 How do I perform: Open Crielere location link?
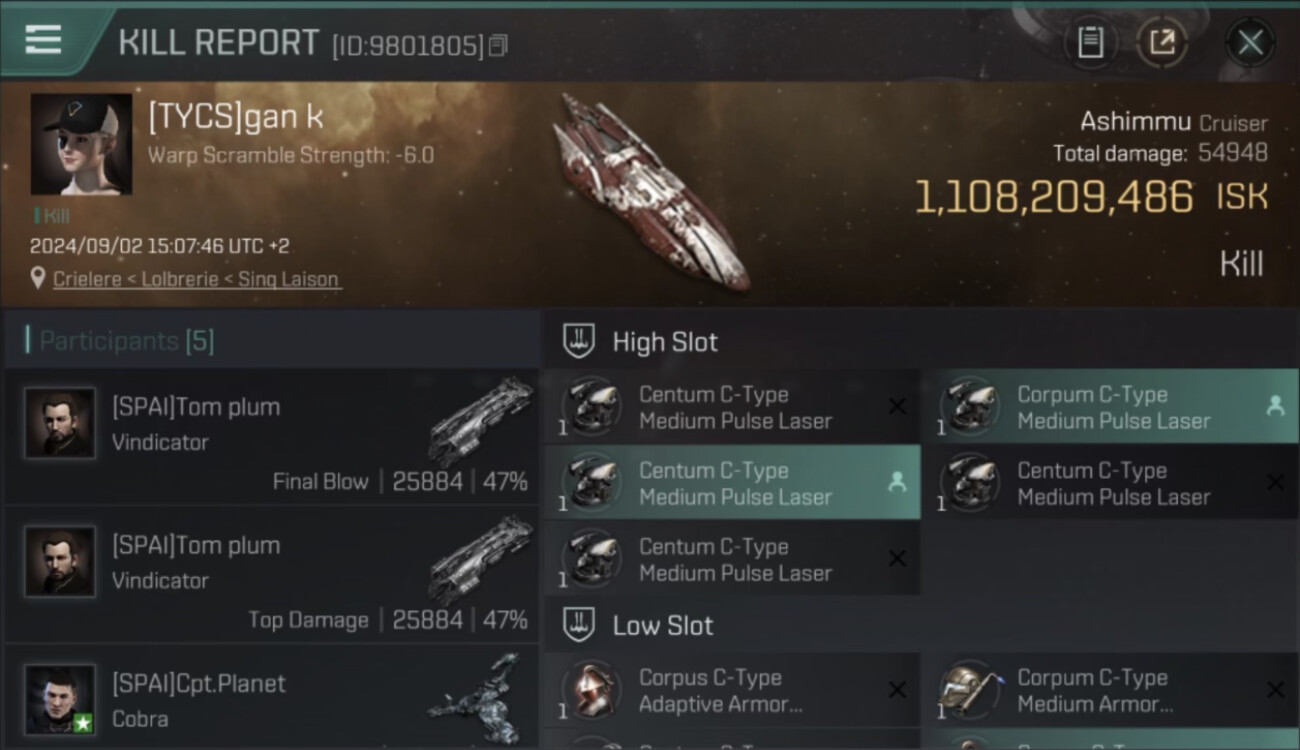click(x=197, y=279)
